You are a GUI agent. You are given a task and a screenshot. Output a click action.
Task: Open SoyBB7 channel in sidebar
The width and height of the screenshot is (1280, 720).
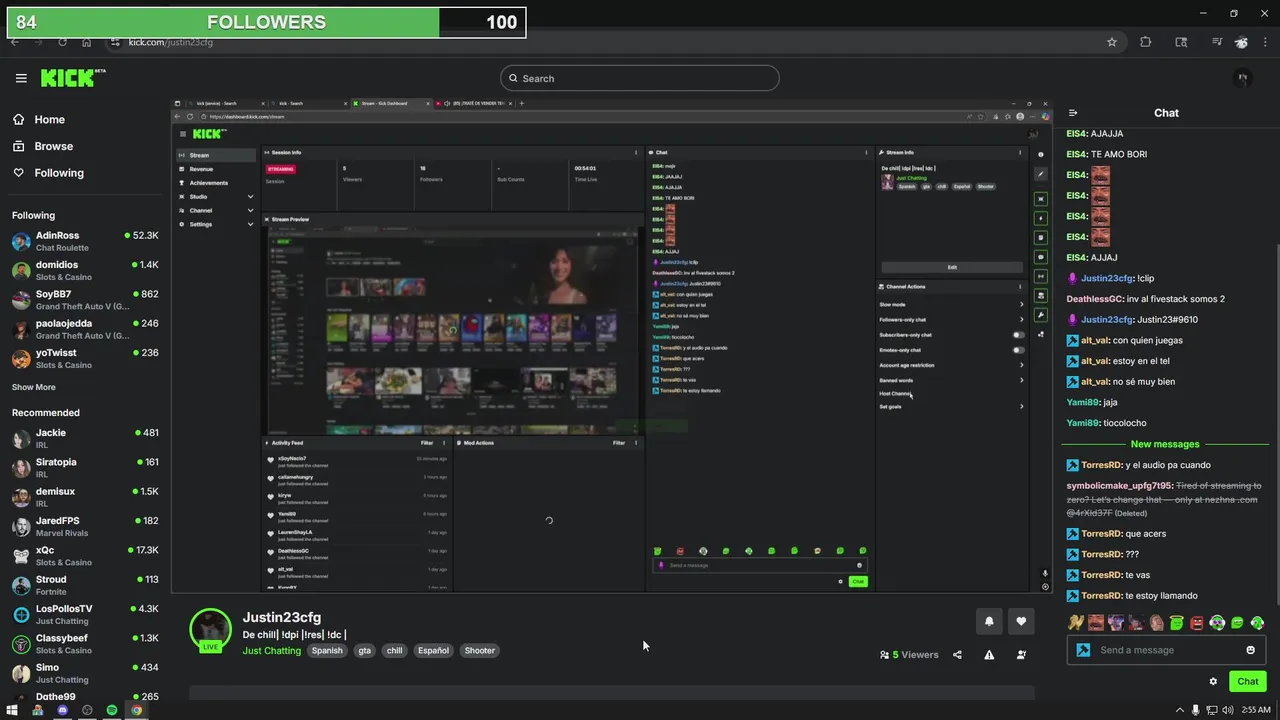pyautogui.click(x=85, y=300)
